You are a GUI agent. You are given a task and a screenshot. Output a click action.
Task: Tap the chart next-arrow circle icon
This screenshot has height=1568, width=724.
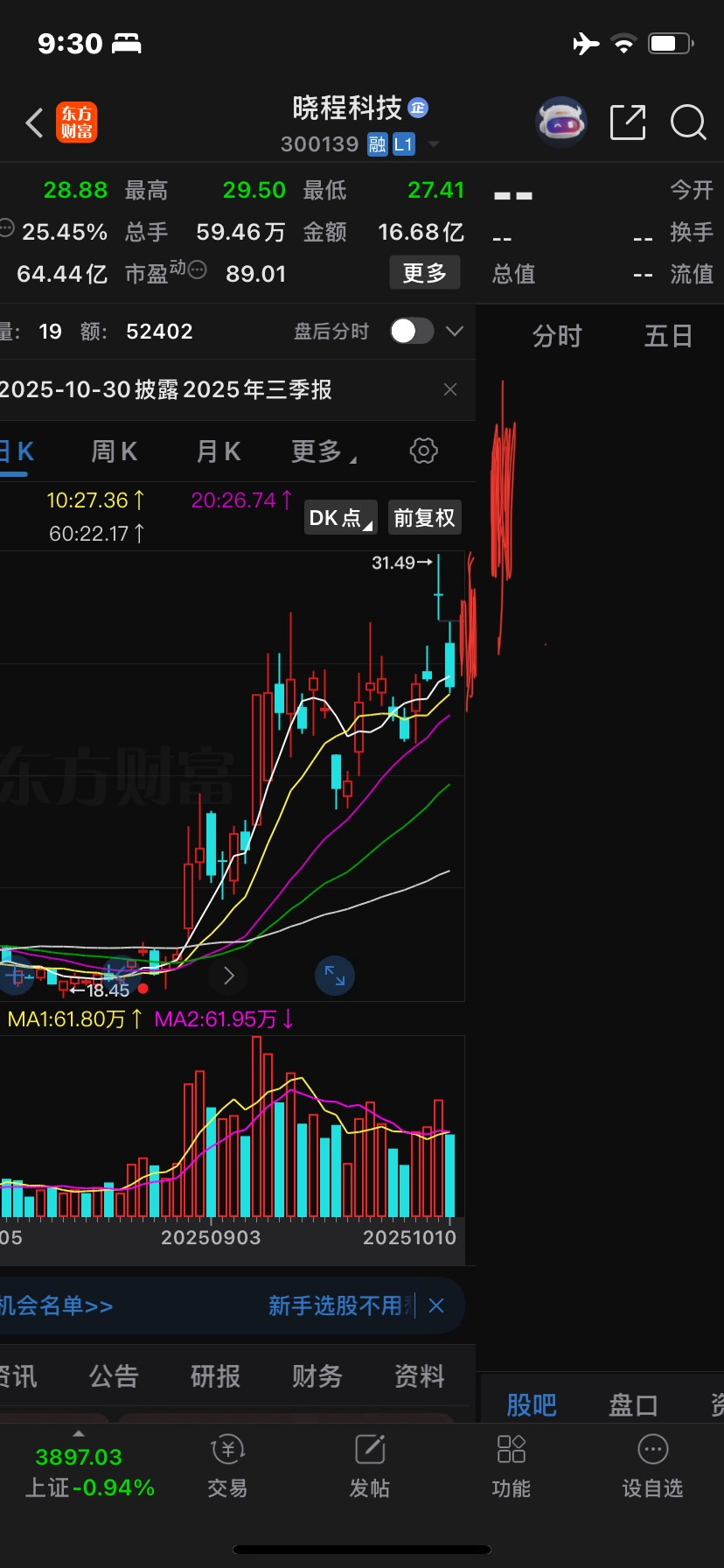(229, 976)
